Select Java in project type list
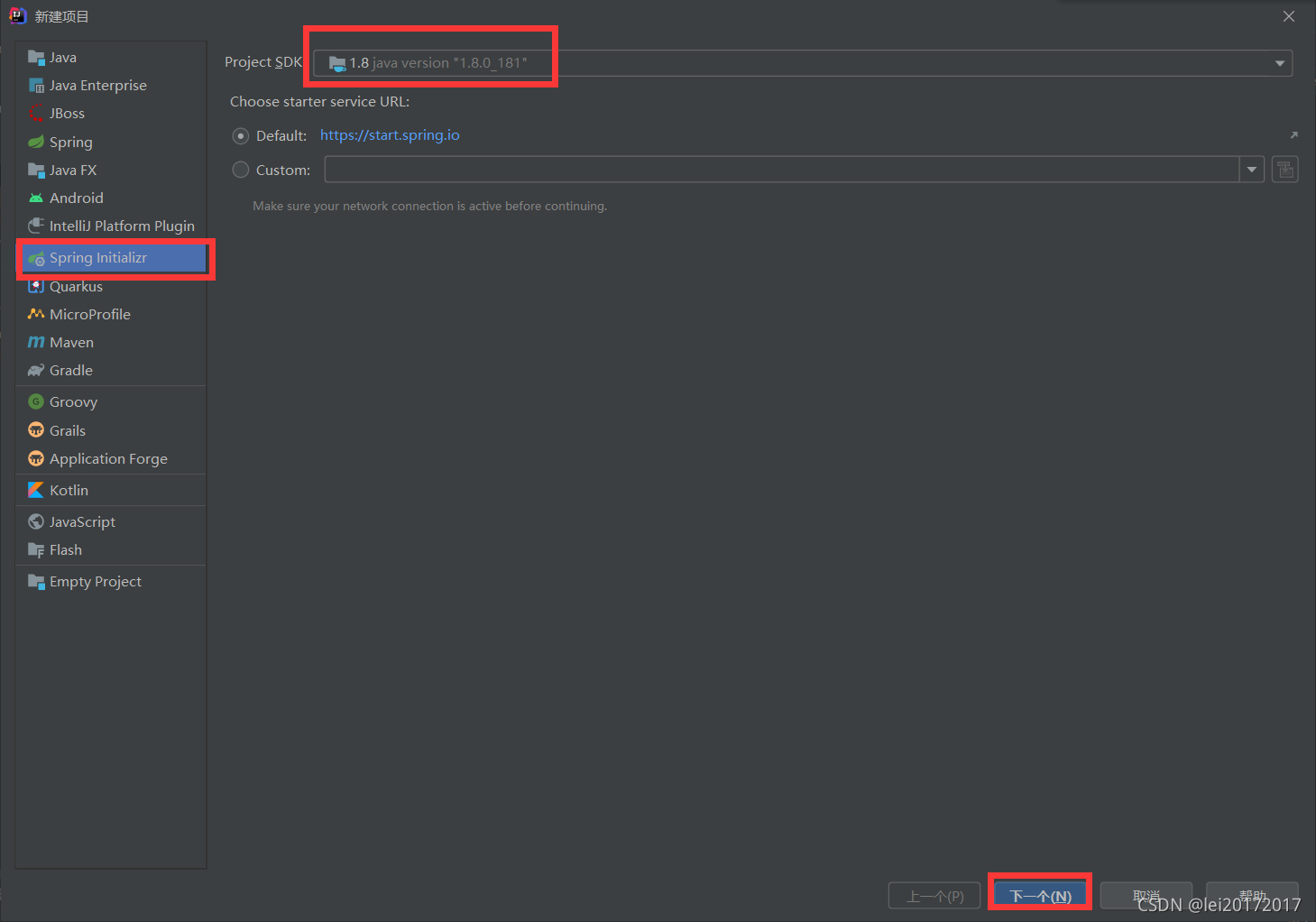 pos(111,58)
